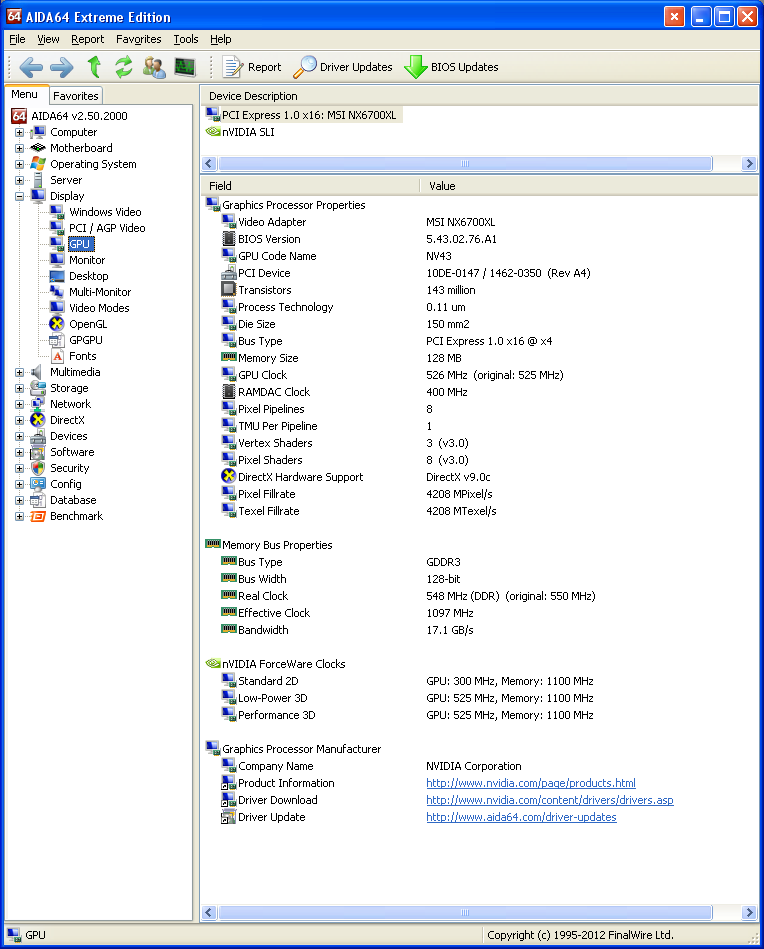Expand the Storage tree node
Screen dimensions: 764x949
(x=19, y=388)
